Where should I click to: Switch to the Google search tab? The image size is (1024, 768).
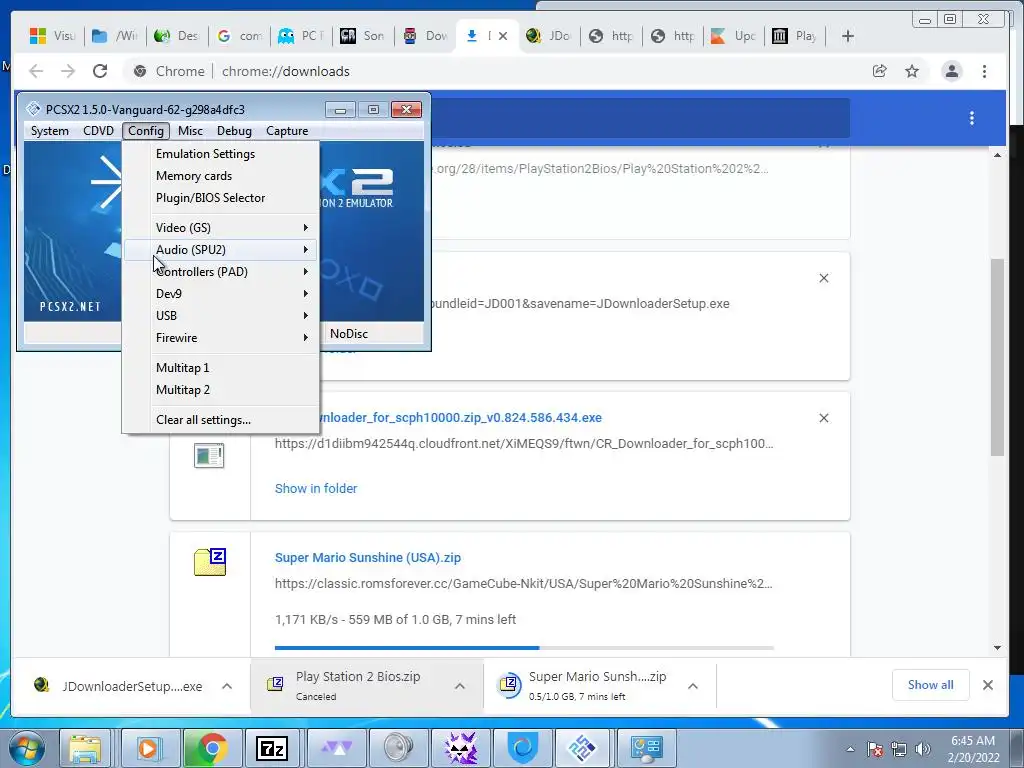point(239,36)
